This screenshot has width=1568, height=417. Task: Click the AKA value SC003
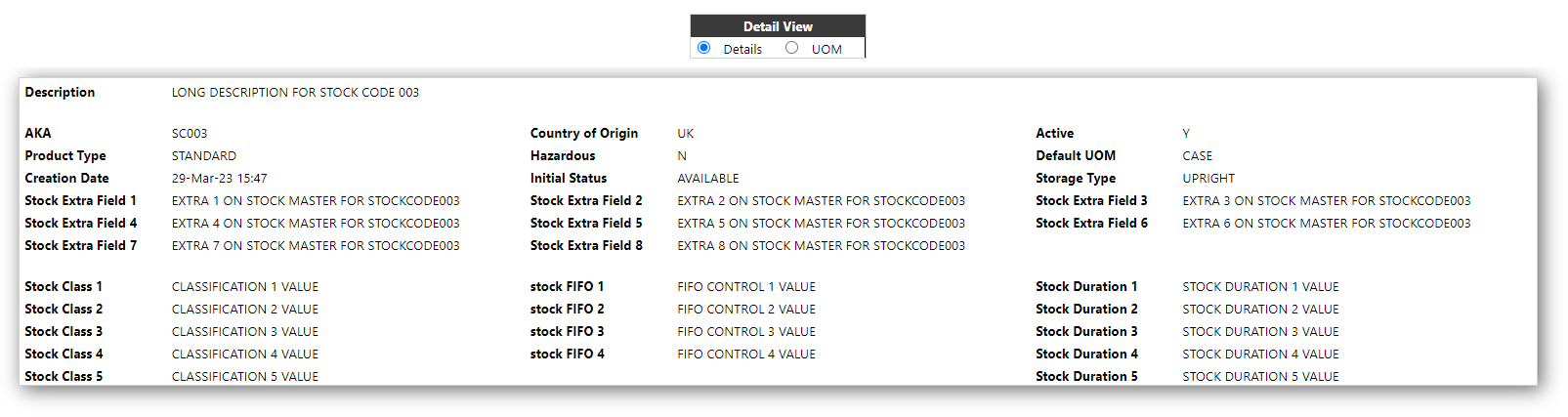tap(190, 134)
